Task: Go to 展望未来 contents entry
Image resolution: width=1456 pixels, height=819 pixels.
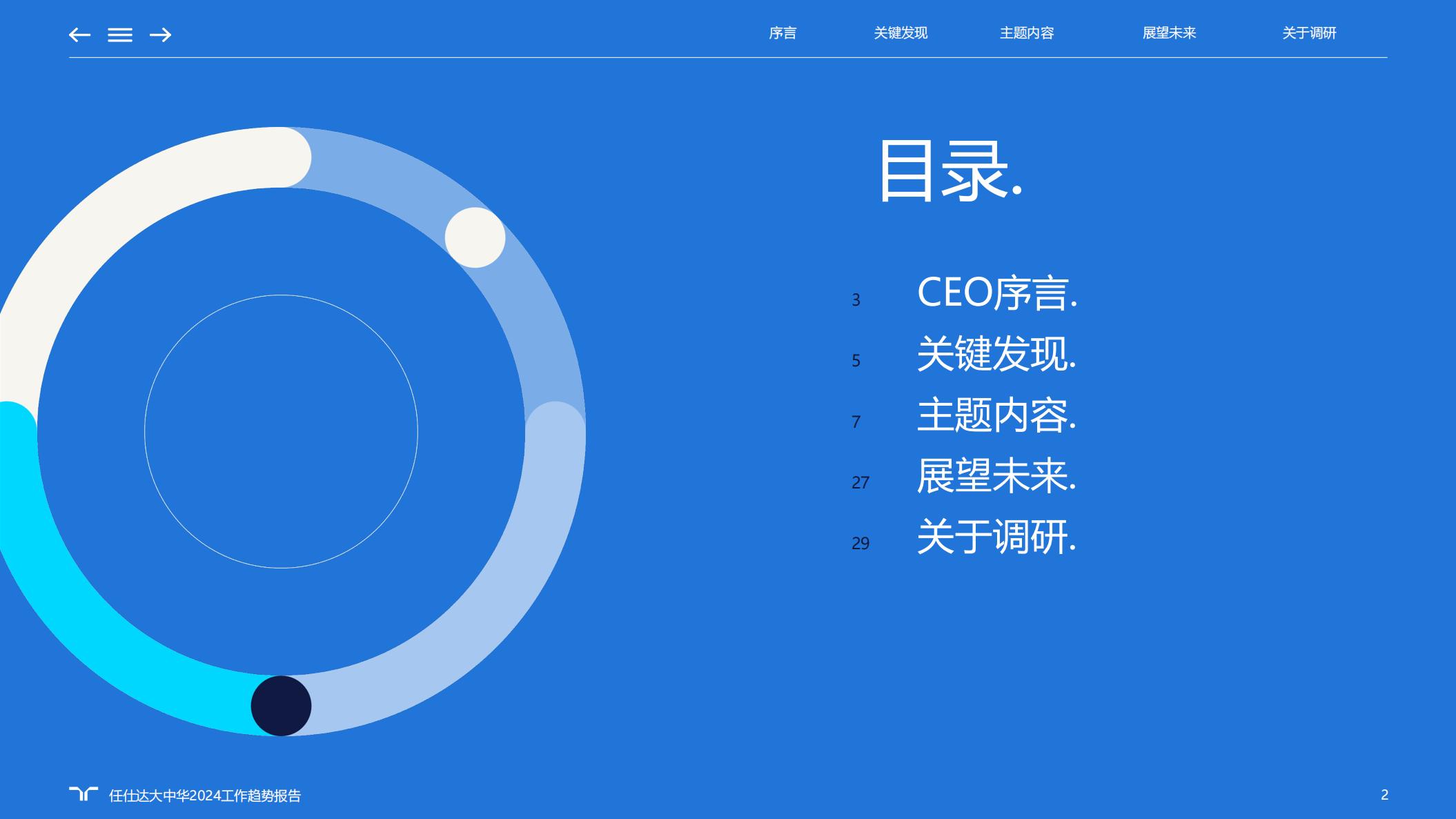Action: pos(996,475)
